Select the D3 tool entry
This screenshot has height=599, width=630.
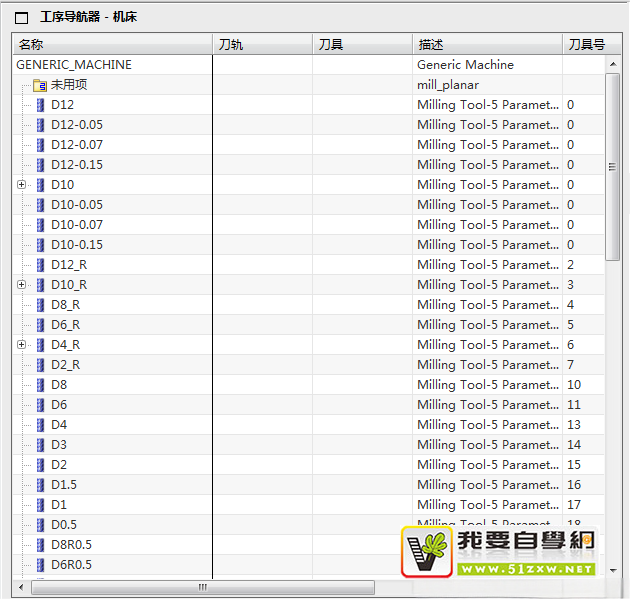[59, 445]
